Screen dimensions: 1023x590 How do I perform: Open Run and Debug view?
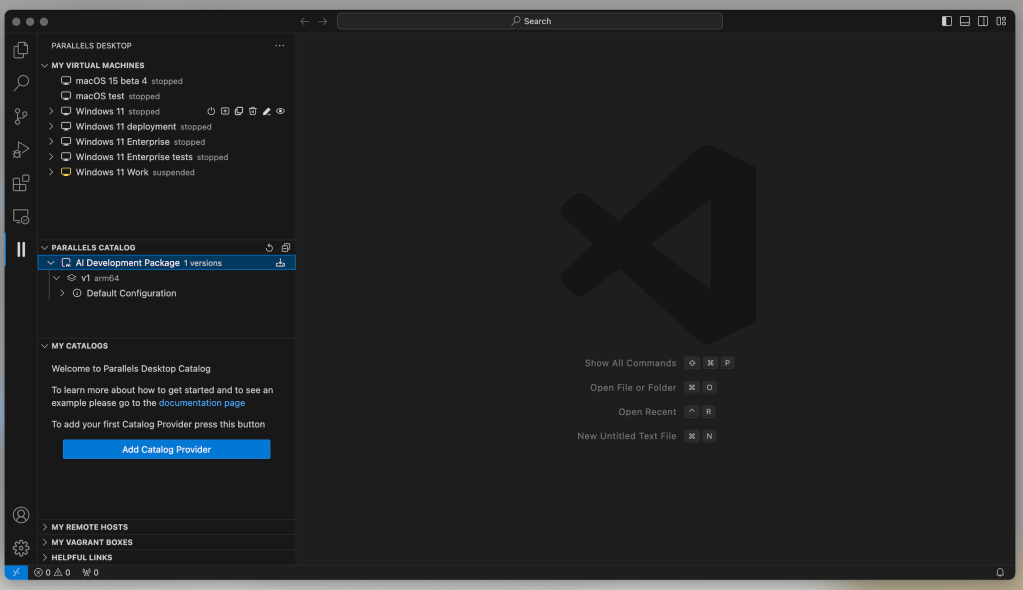click(x=20, y=150)
